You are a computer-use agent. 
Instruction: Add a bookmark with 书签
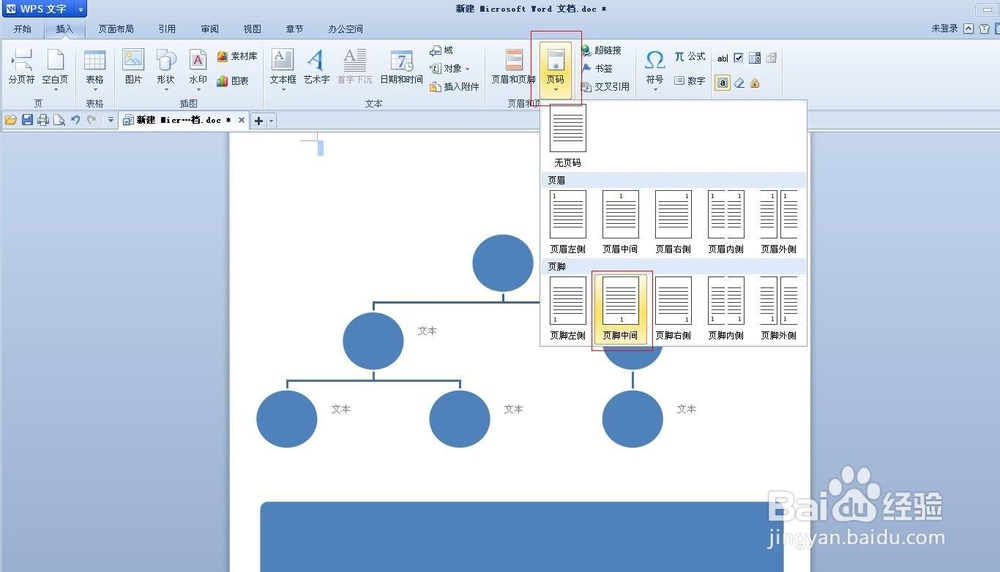click(598, 68)
